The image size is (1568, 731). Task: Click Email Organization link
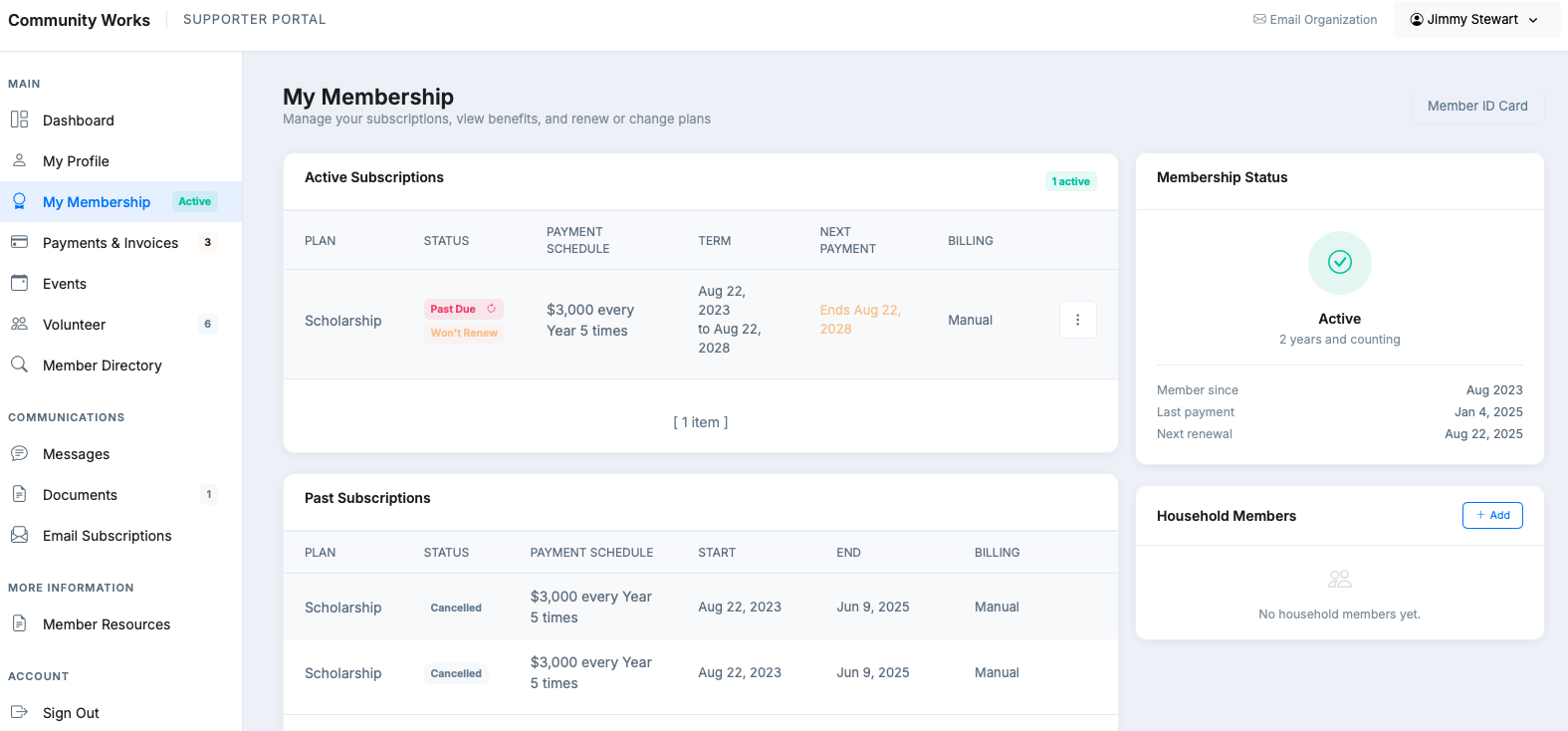tap(1315, 19)
